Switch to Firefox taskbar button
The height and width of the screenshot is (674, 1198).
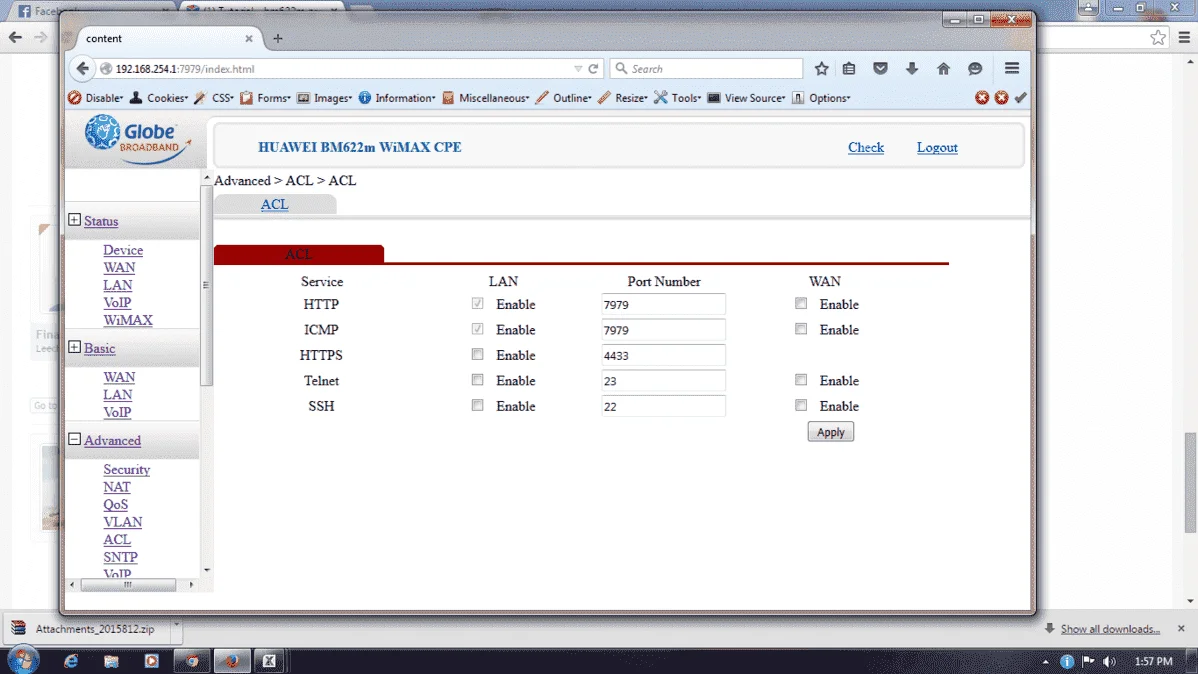[x=232, y=661]
